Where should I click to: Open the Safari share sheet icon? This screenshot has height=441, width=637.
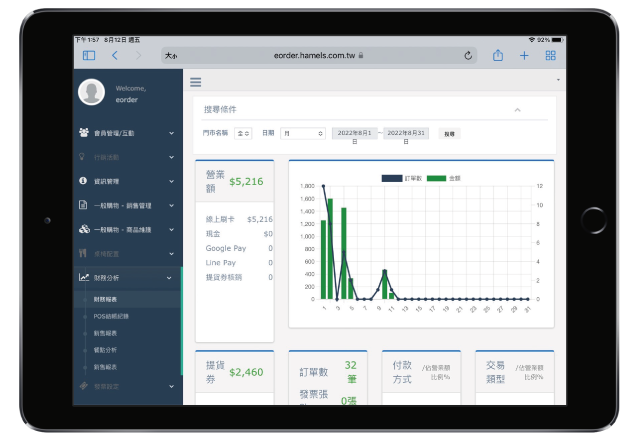[498, 55]
